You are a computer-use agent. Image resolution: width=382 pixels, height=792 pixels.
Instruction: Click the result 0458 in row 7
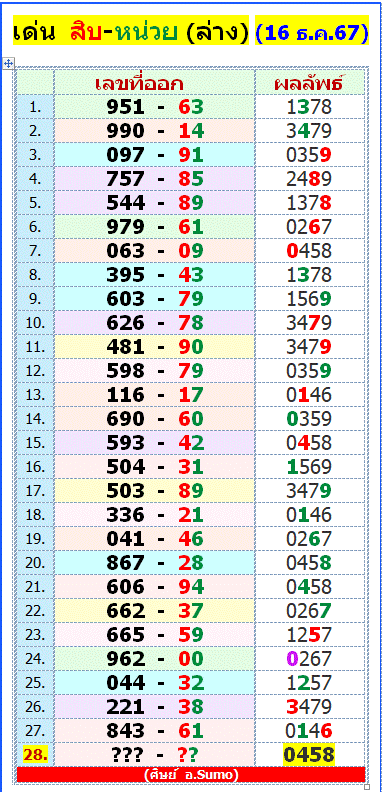click(309, 251)
